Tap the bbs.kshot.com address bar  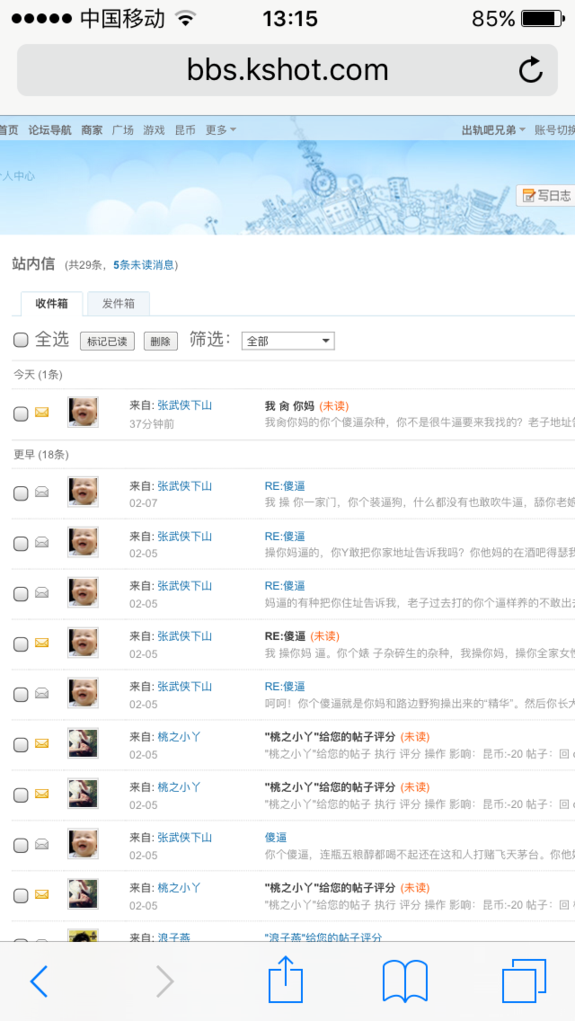click(x=287, y=70)
